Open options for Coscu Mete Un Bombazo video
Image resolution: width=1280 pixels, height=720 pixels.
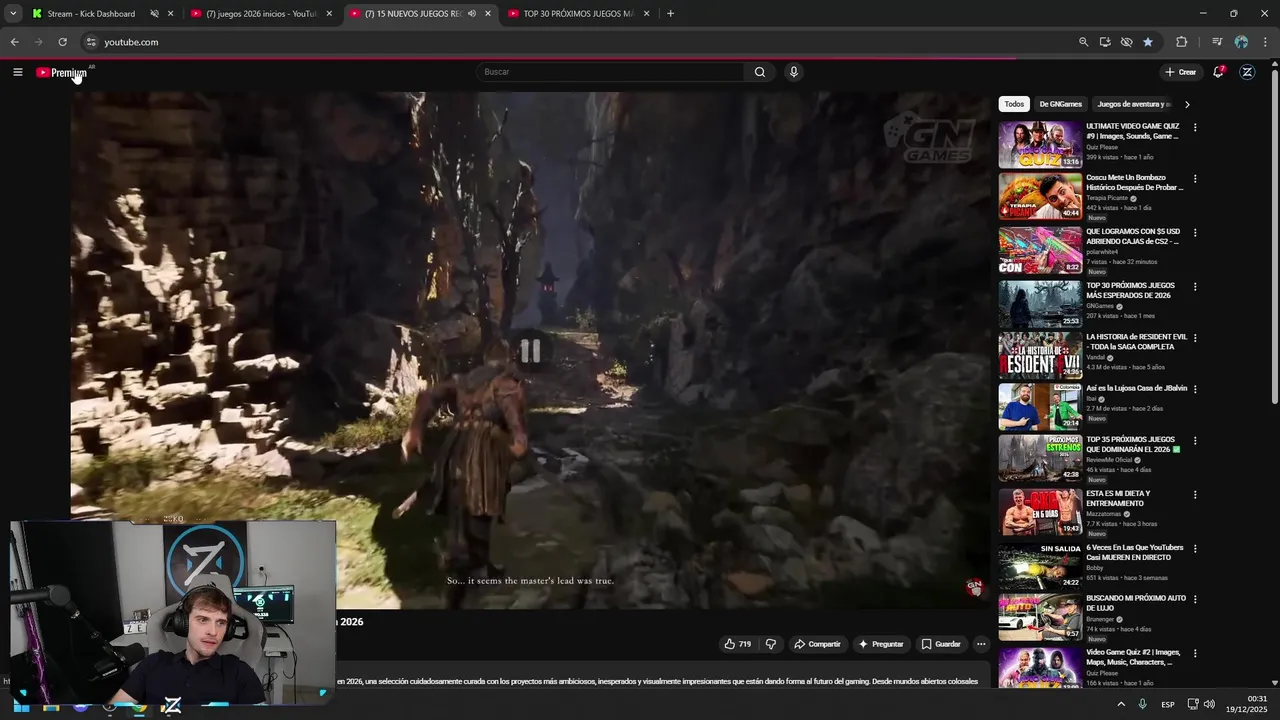point(1195,179)
